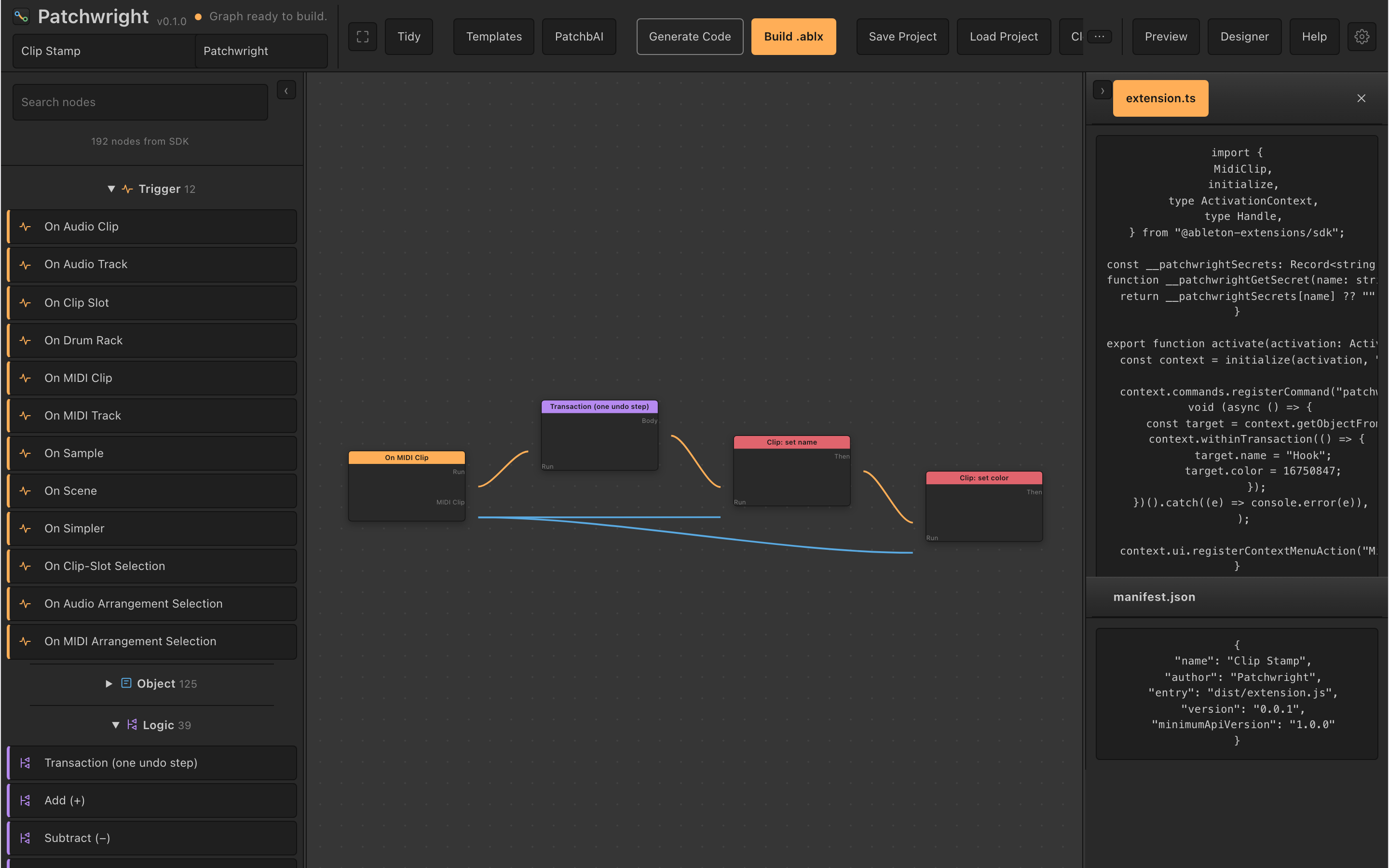
Task: Collapse the Trigger category triangle
Action: (111, 189)
